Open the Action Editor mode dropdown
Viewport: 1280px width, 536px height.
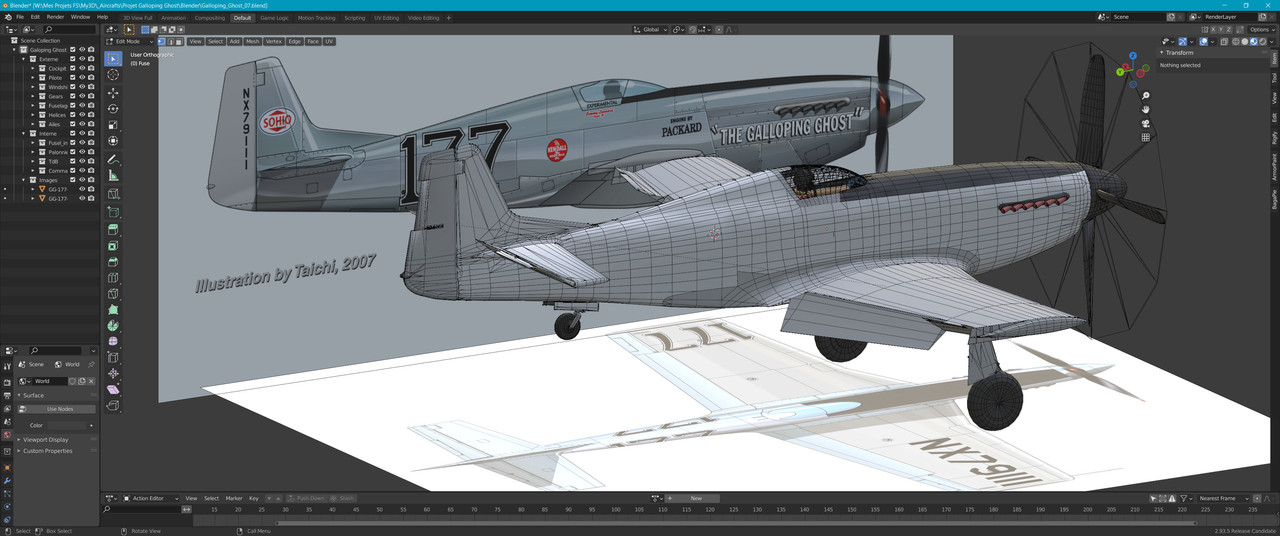point(150,498)
